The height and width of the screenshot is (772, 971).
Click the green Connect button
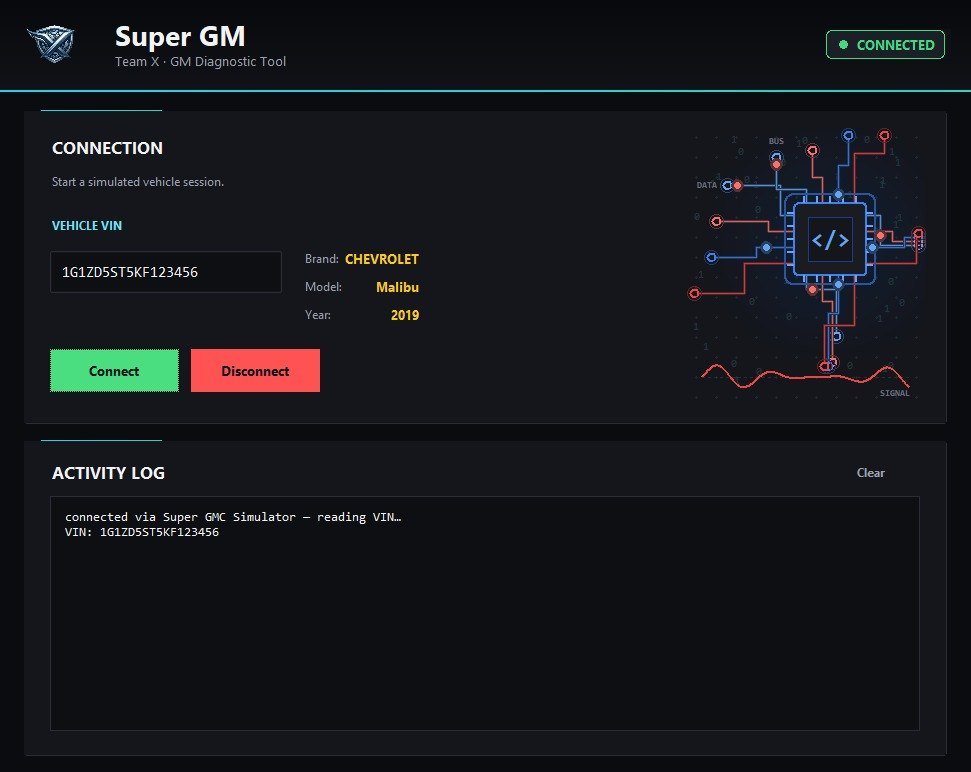pyautogui.click(x=115, y=370)
